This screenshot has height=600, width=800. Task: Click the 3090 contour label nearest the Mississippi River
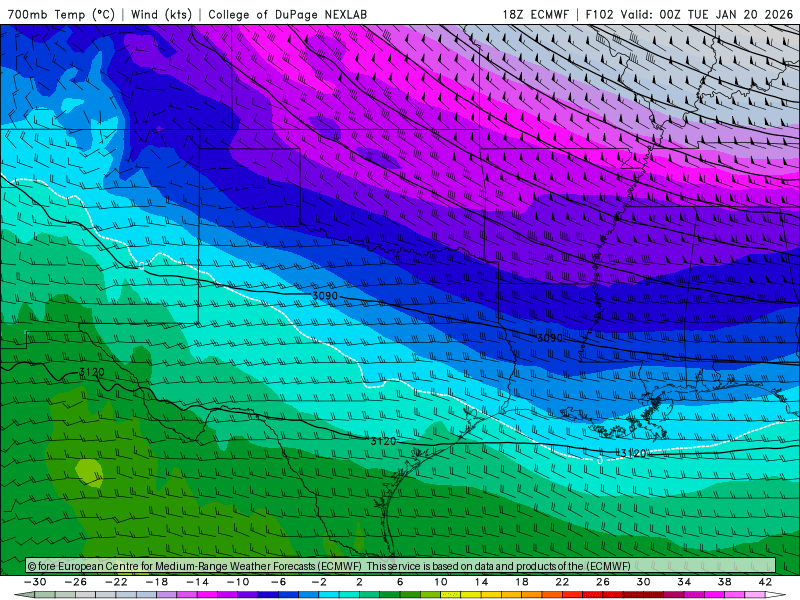(549, 338)
